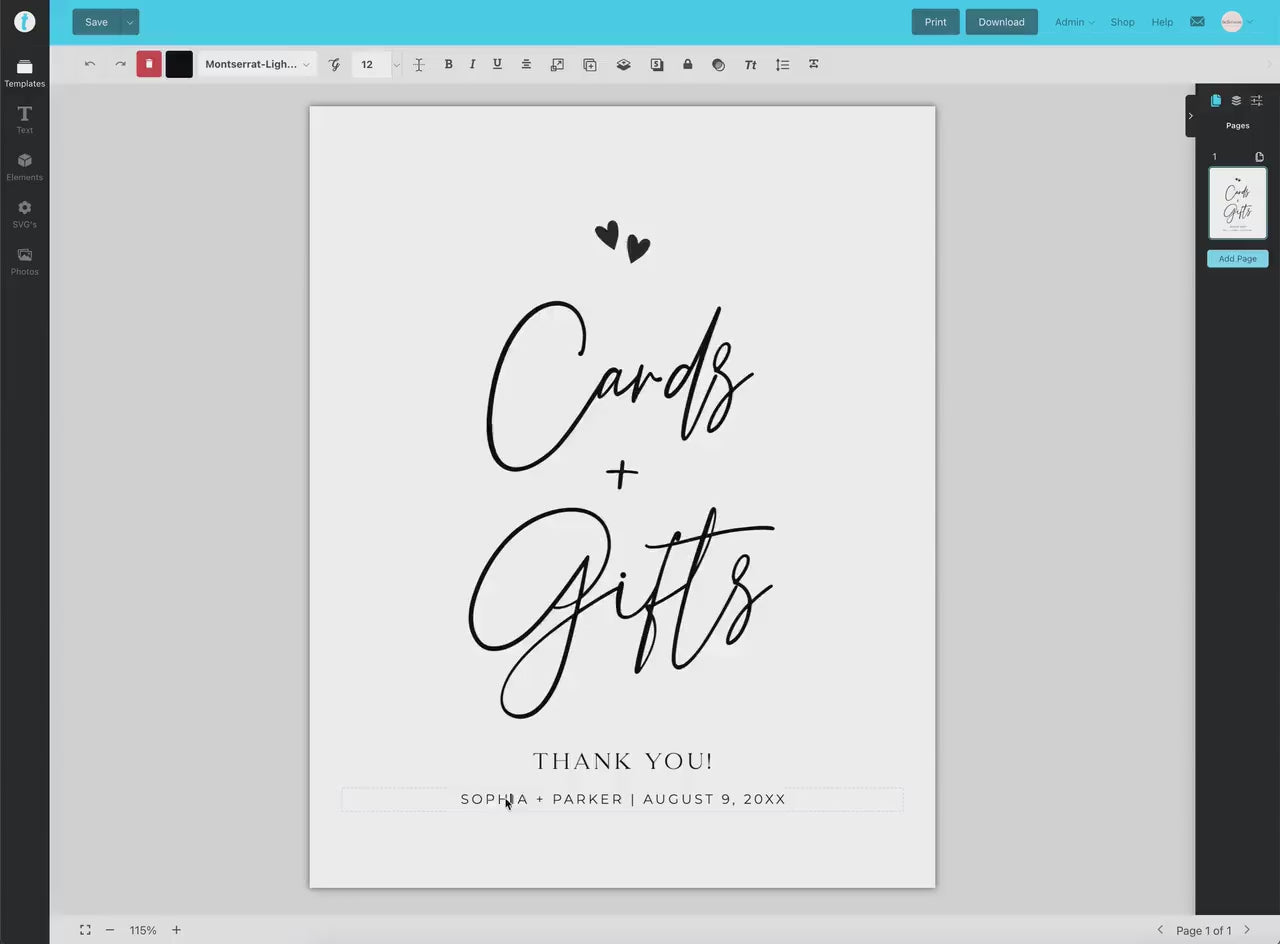Select the Cards script text on canvas
1280x944 pixels.
[x=620, y=386]
